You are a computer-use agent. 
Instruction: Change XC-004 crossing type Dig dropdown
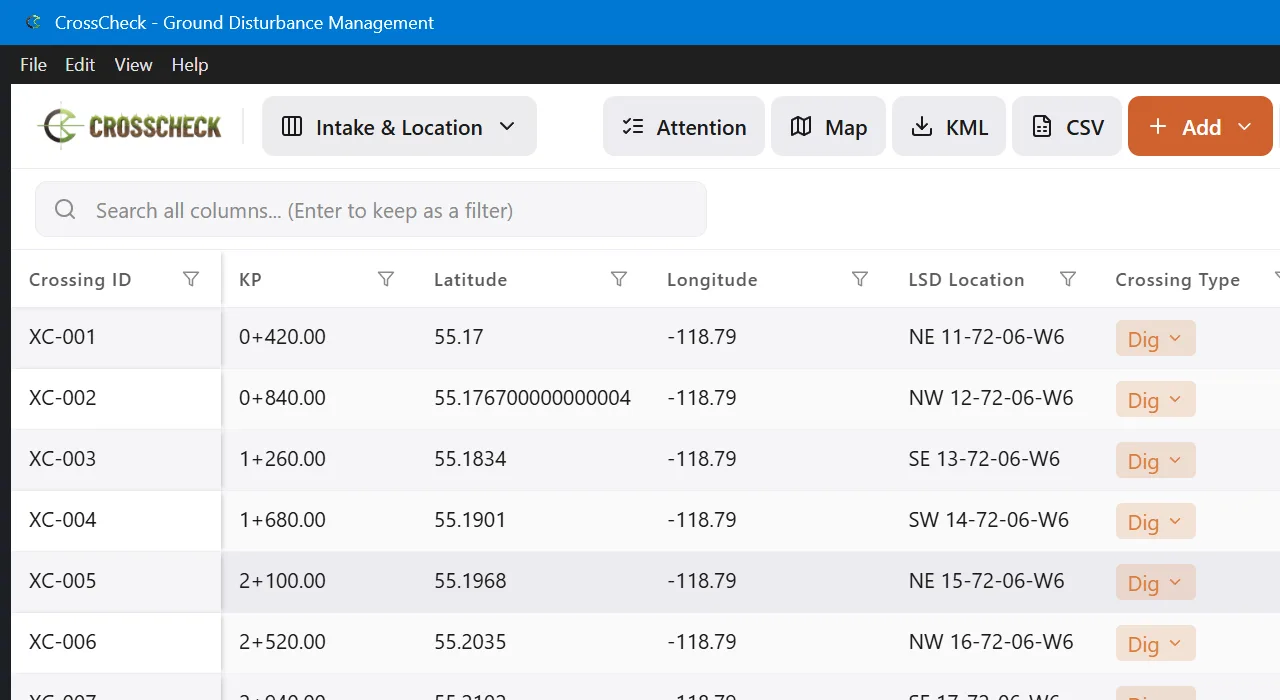[1155, 521]
